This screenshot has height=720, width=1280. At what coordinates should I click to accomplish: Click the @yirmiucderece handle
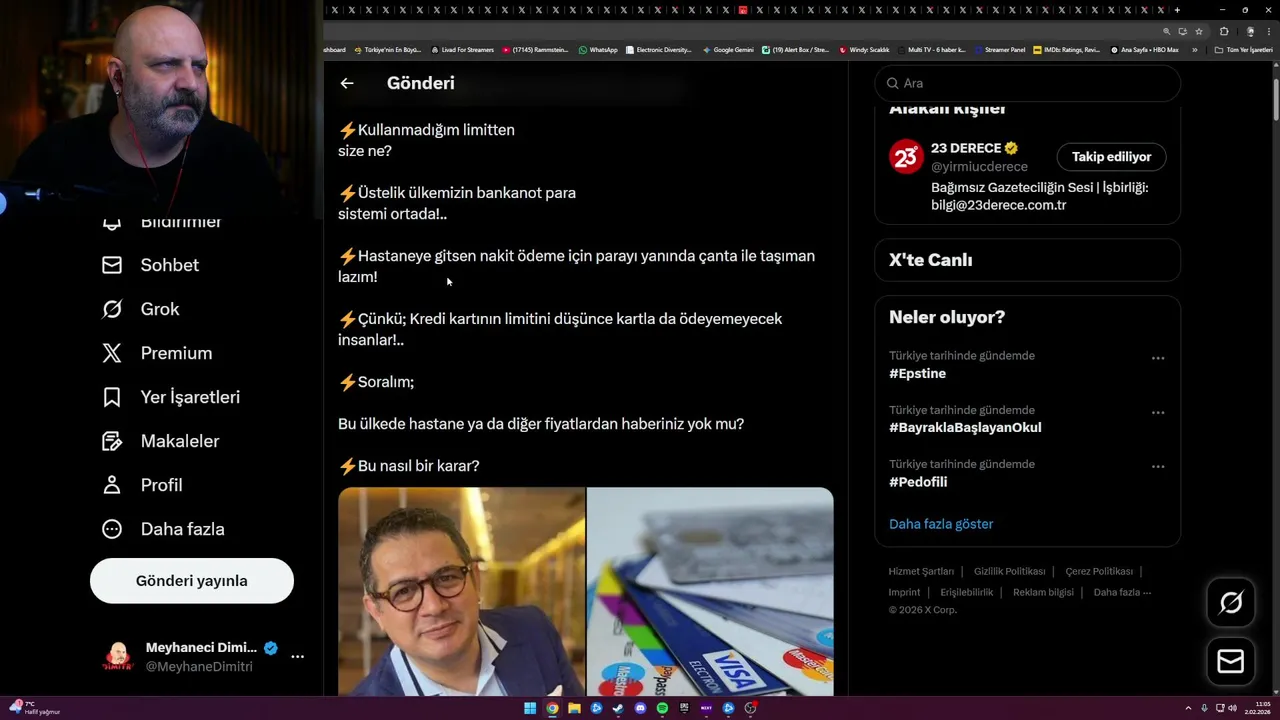point(979,167)
